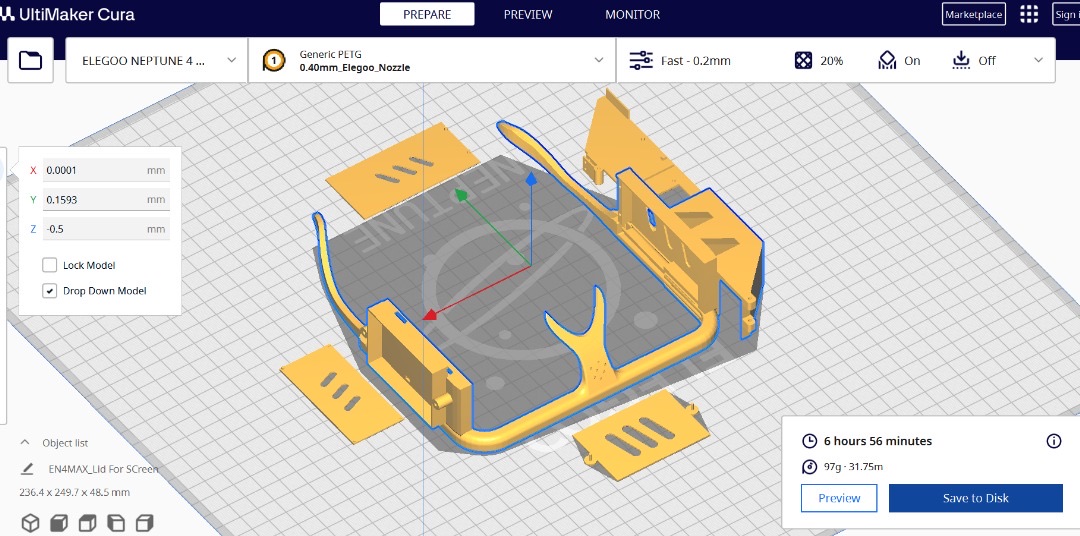
Task: Select the 3D perspective view cube
Action: point(30,522)
